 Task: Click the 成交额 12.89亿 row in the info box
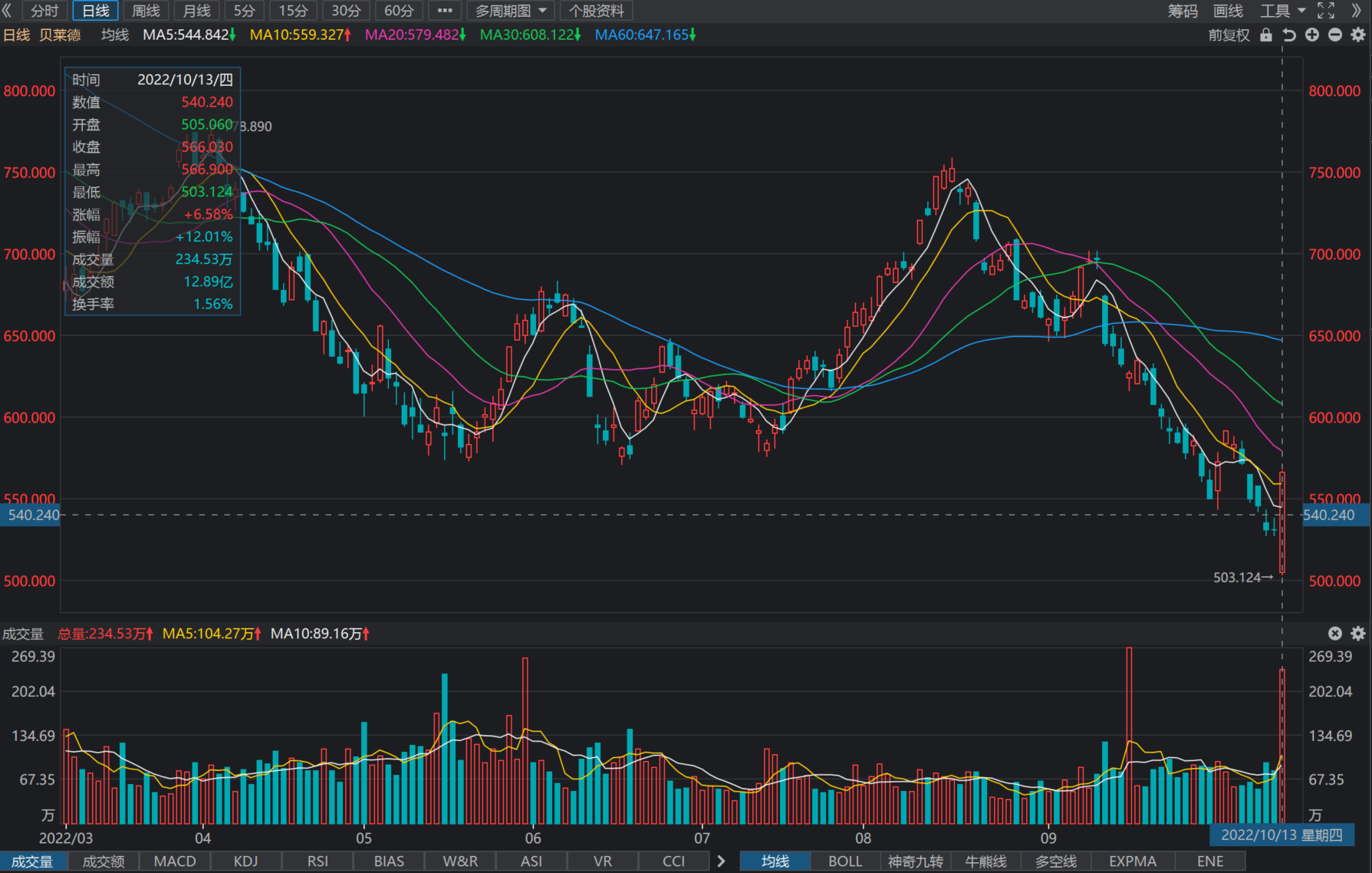[153, 282]
